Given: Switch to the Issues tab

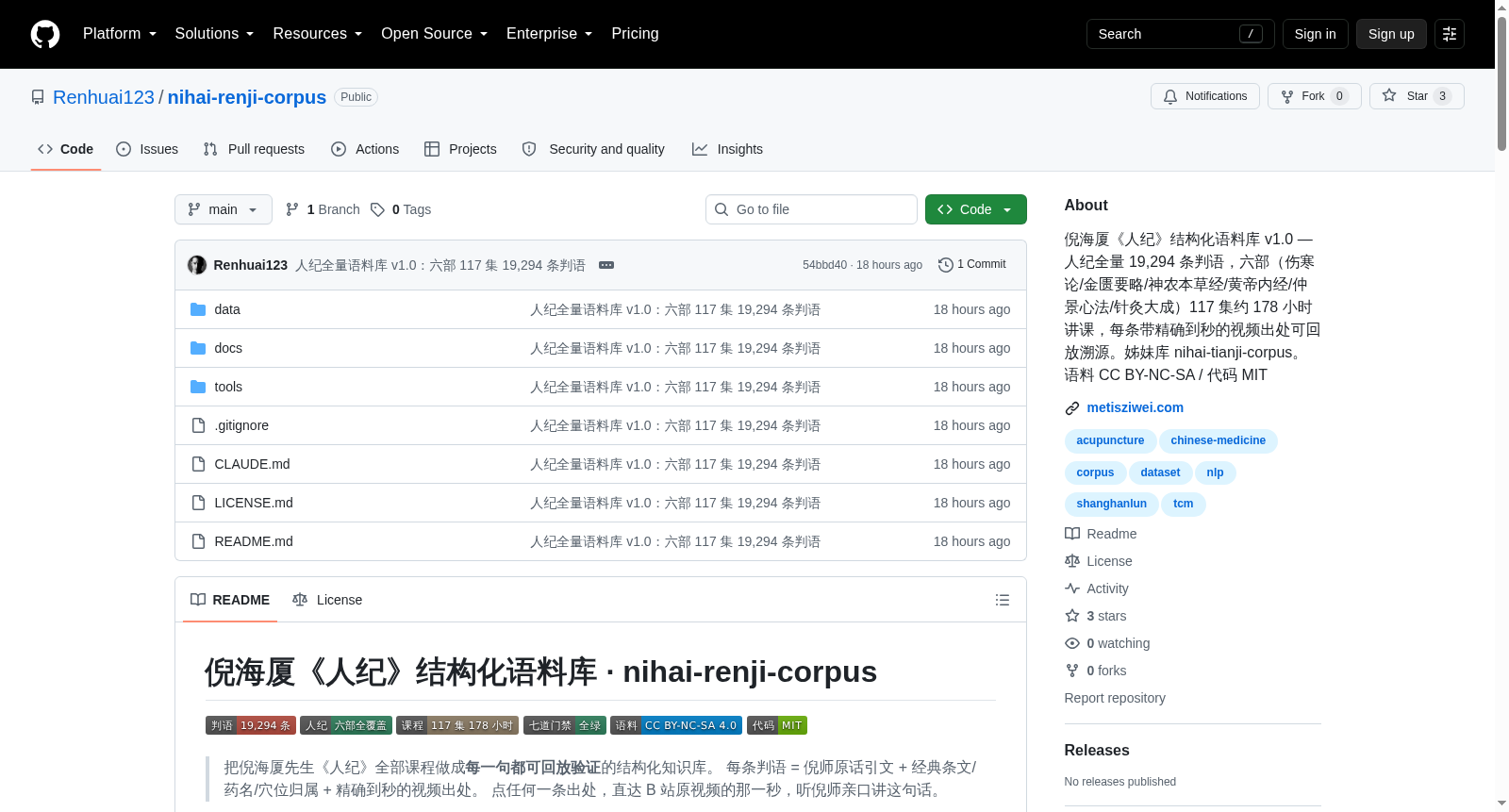Looking at the screenshot, I should coord(147,149).
